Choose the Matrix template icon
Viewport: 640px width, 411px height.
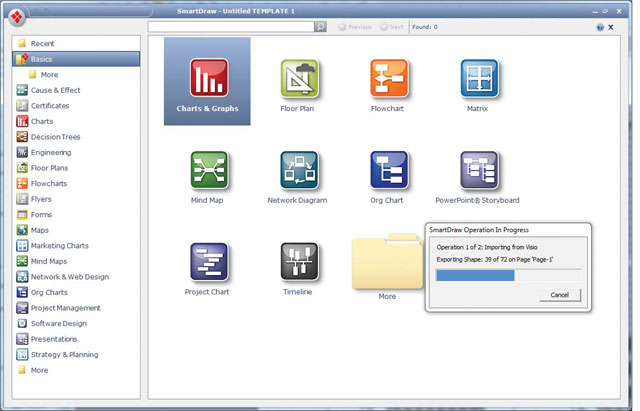pyautogui.click(x=479, y=79)
